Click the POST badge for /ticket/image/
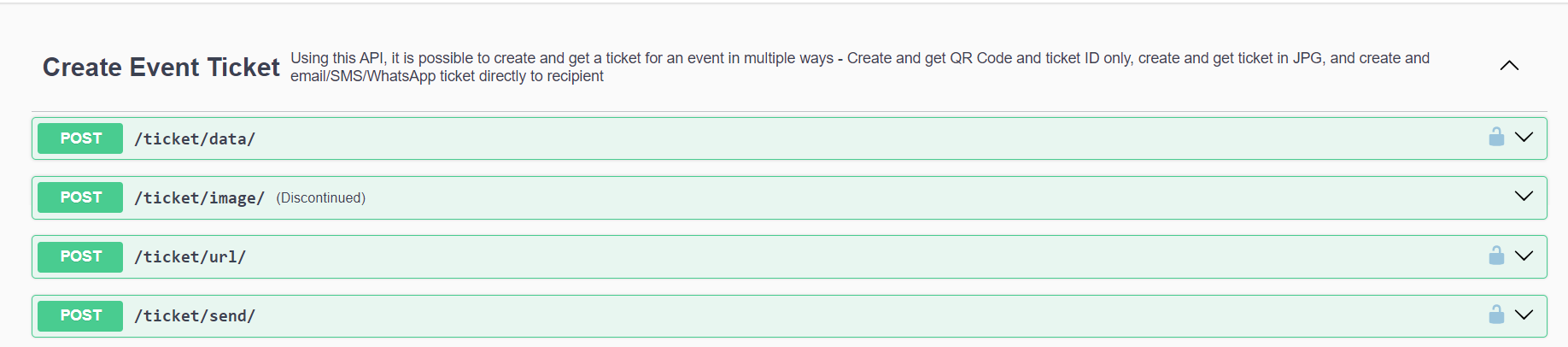The image size is (1568, 347). coord(80,197)
